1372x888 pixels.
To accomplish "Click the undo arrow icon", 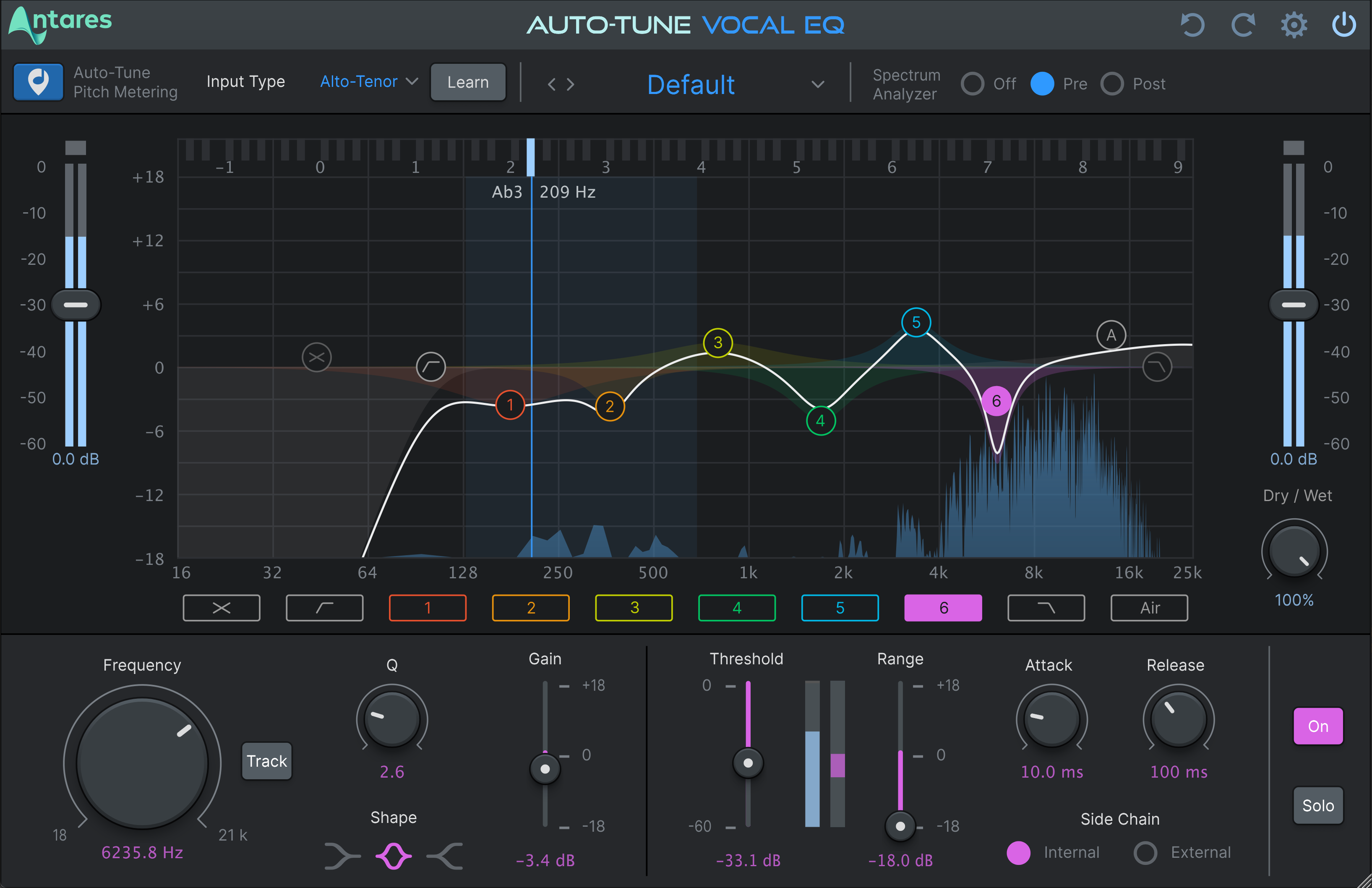I will (x=1193, y=25).
